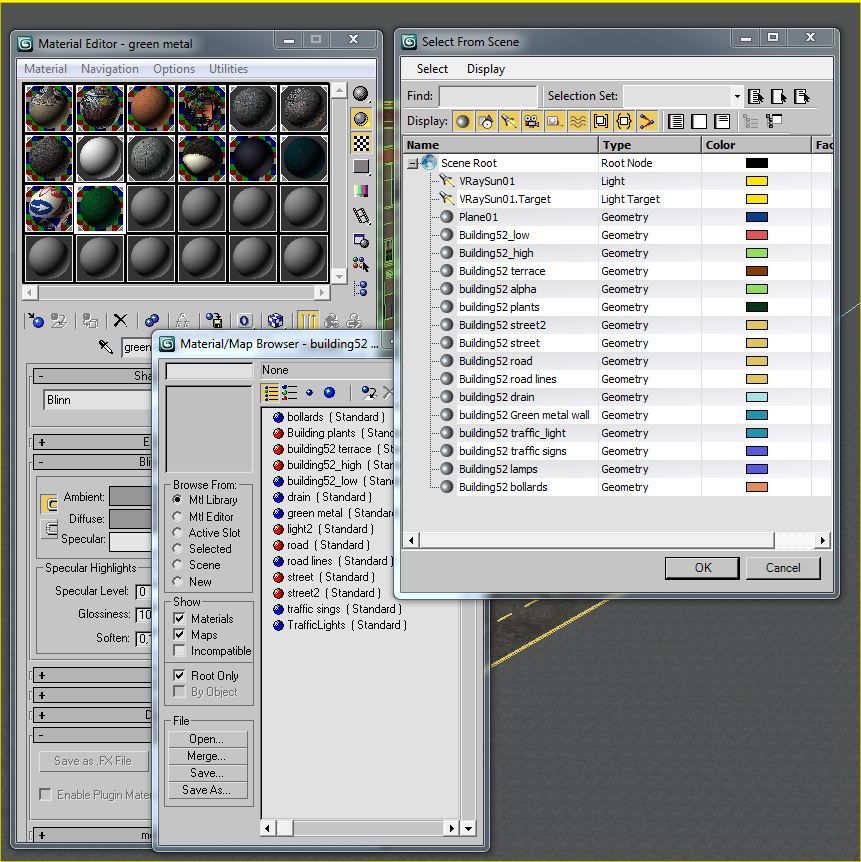861x862 pixels.
Task: Collapse the rollout containing Save as .FX File
Action: pos(92,734)
